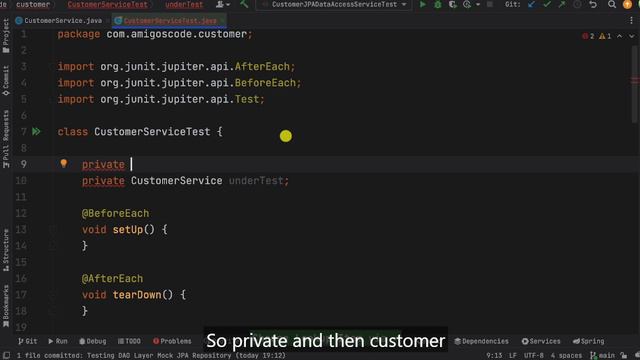Close the CustomerServiceTest.java tab
The width and height of the screenshot is (640, 360).
click(222, 20)
